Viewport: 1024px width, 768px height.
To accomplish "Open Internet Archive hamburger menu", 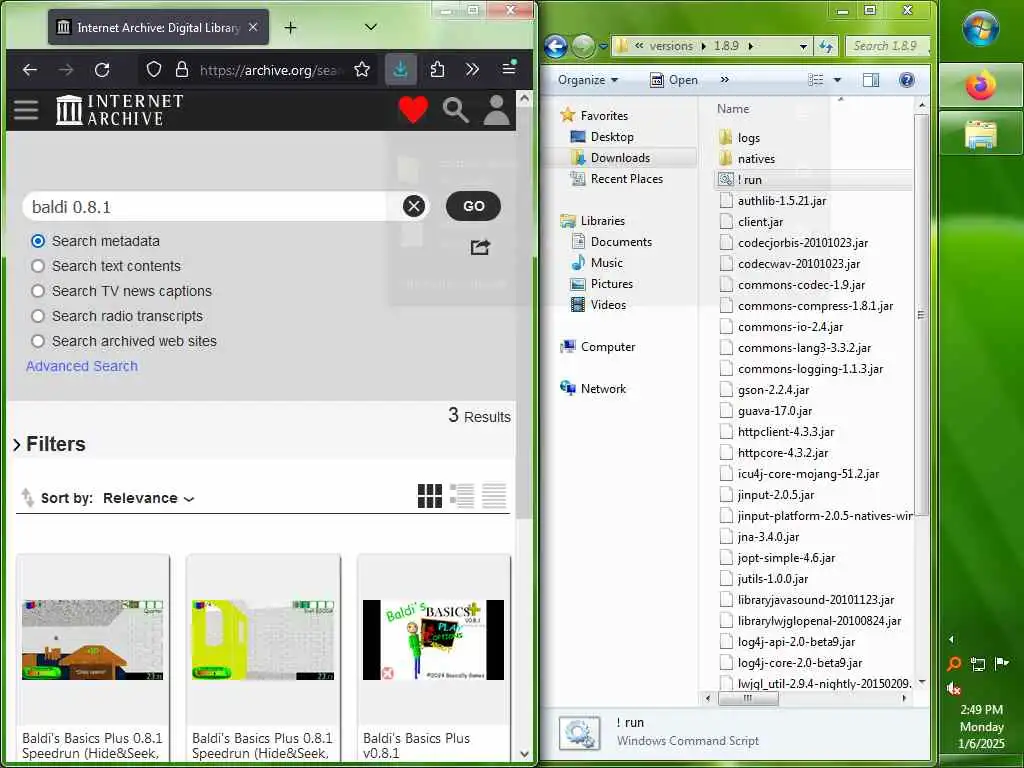I will pos(26,109).
